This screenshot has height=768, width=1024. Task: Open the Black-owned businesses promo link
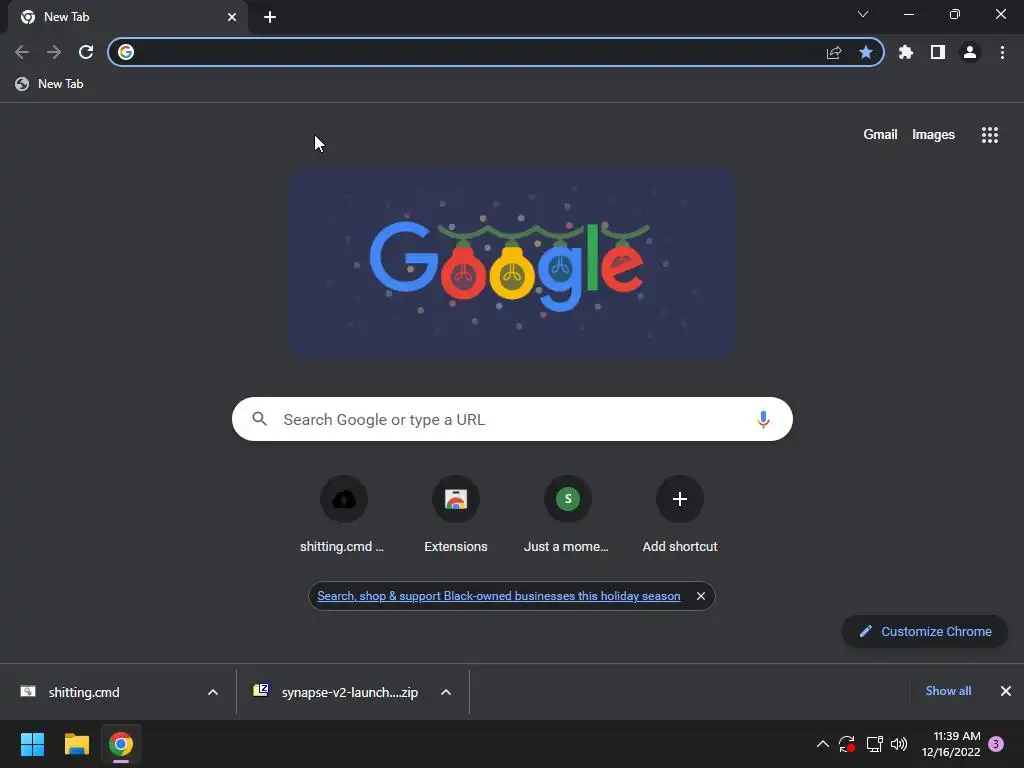[x=499, y=596]
